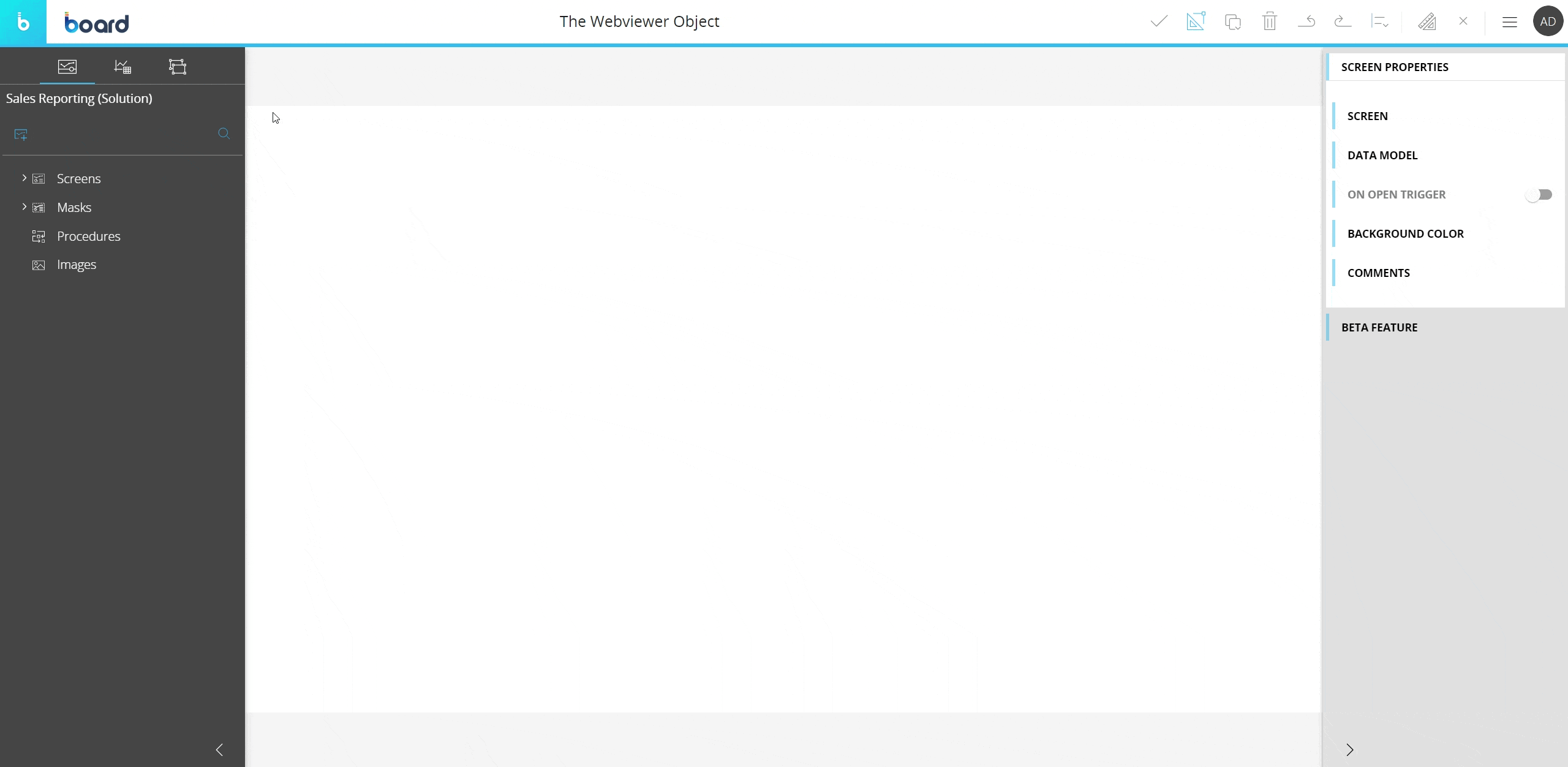Select Procedures in the tree
The height and width of the screenshot is (767, 1568).
[x=88, y=236]
